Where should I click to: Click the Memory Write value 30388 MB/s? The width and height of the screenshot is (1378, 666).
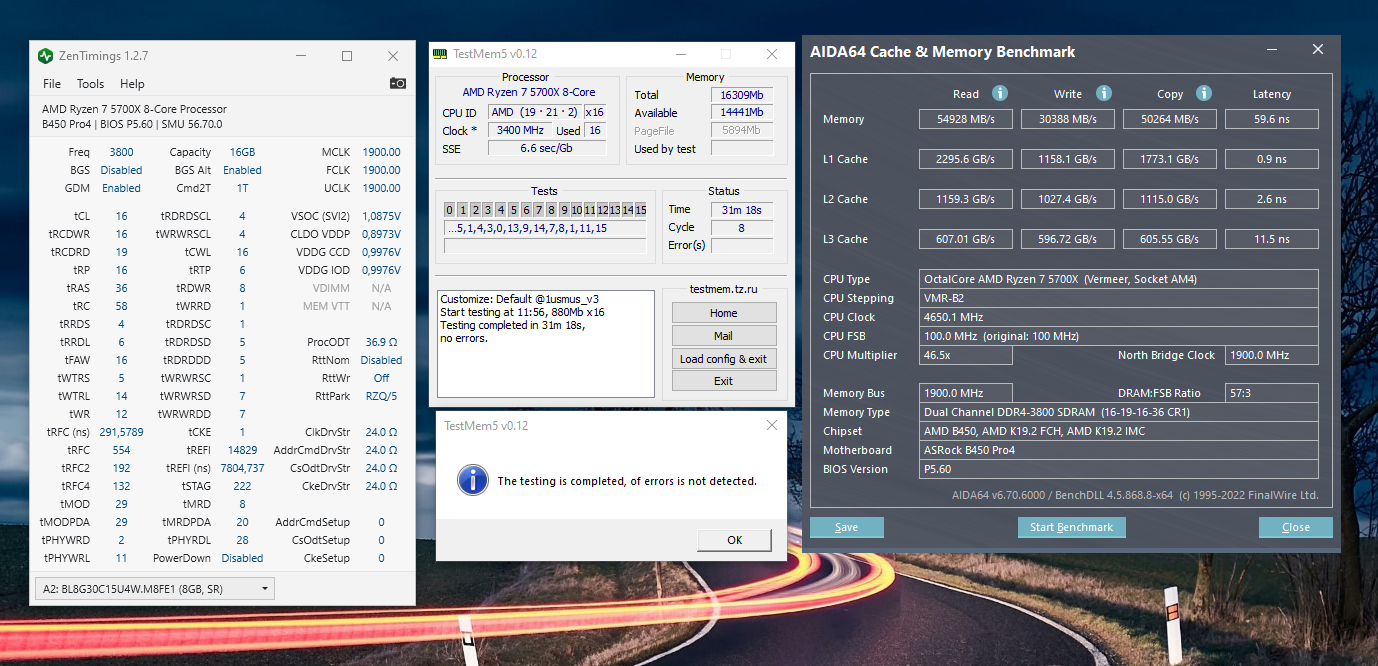(x=1068, y=119)
